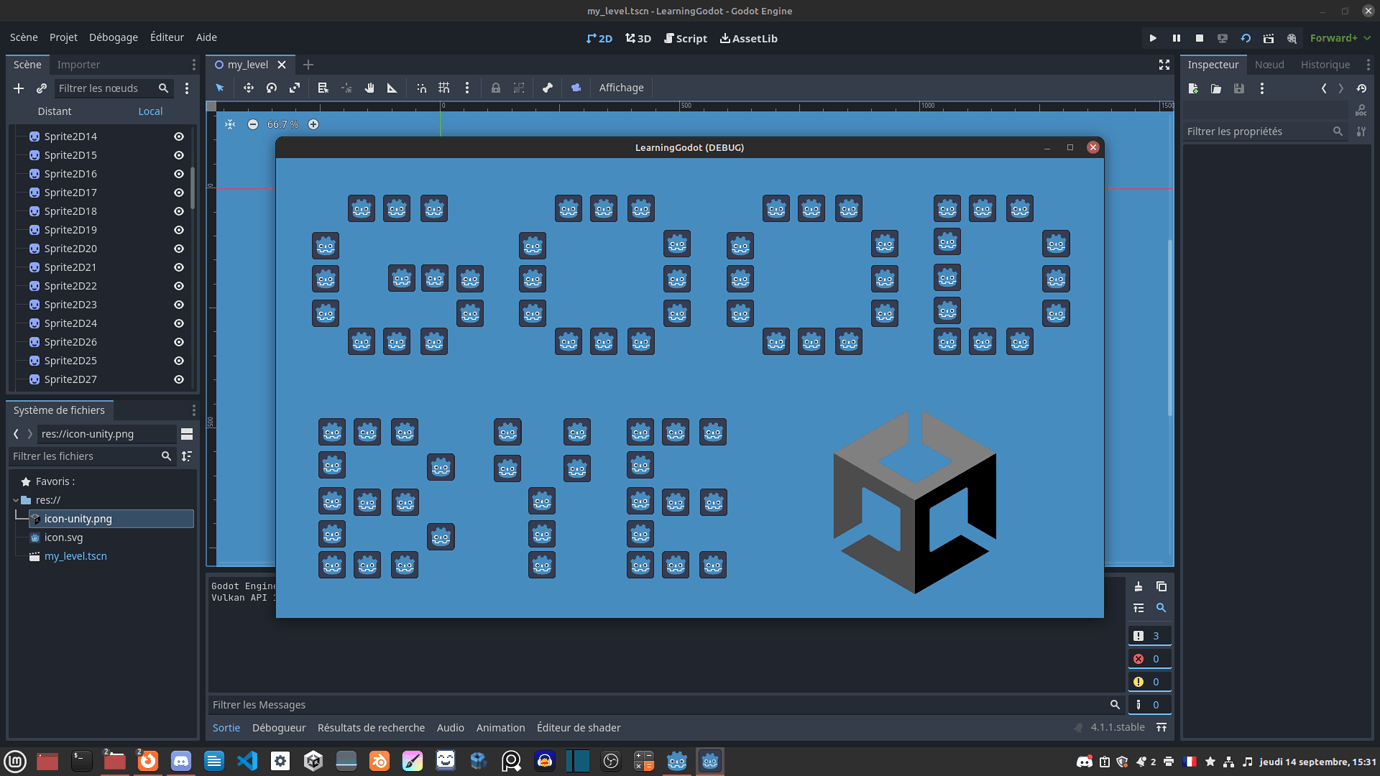
Task: Toggle Grid Snap in the canvas toolbar
Action: [x=444, y=88]
